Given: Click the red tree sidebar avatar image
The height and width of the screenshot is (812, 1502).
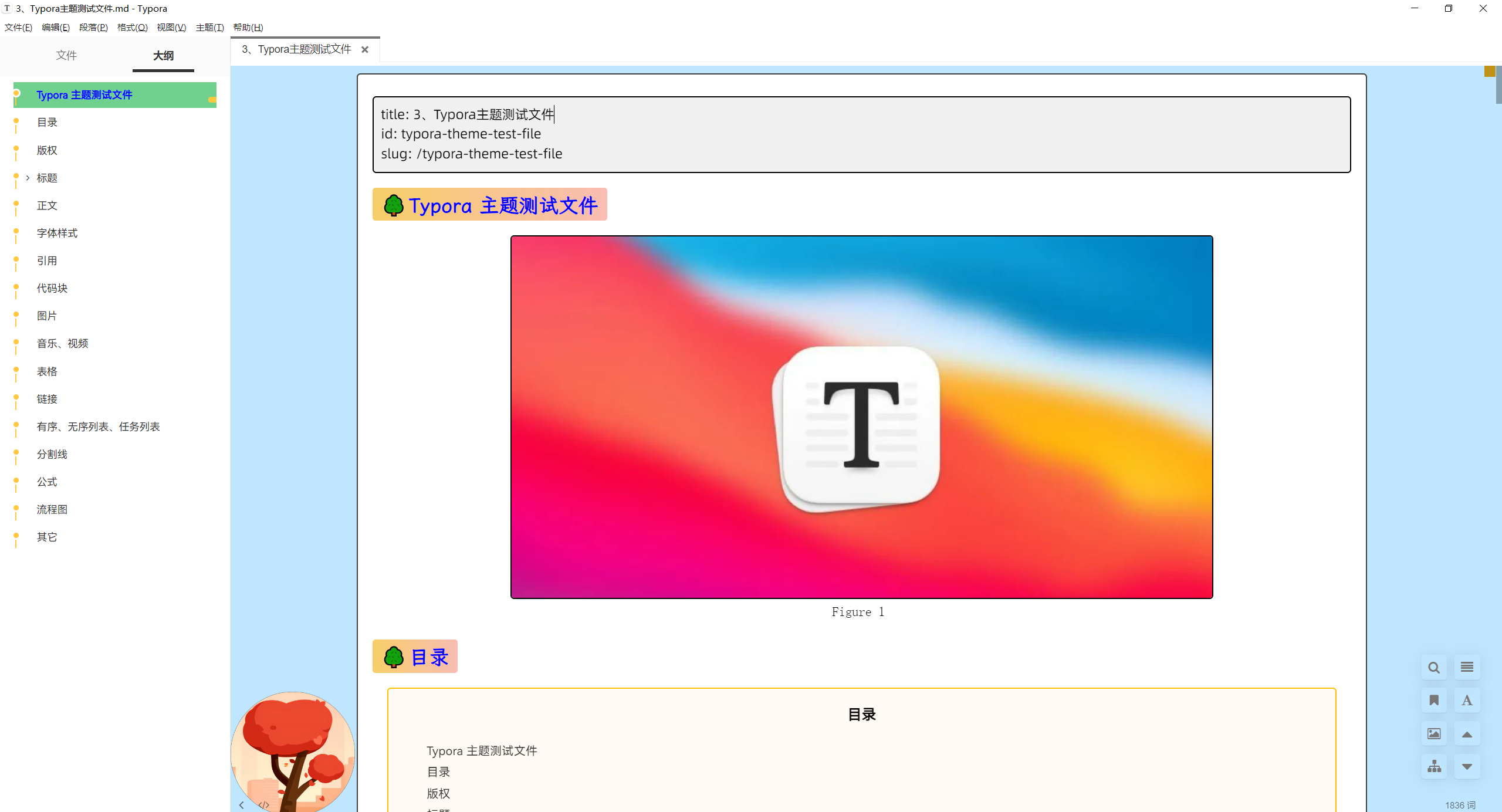Looking at the screenshot, I should [293, 752].
